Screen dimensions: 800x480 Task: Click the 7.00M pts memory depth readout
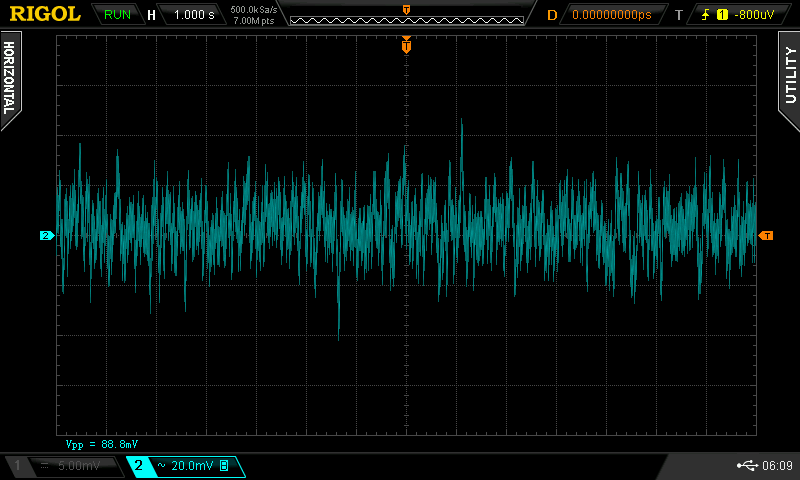pos(254,21)
